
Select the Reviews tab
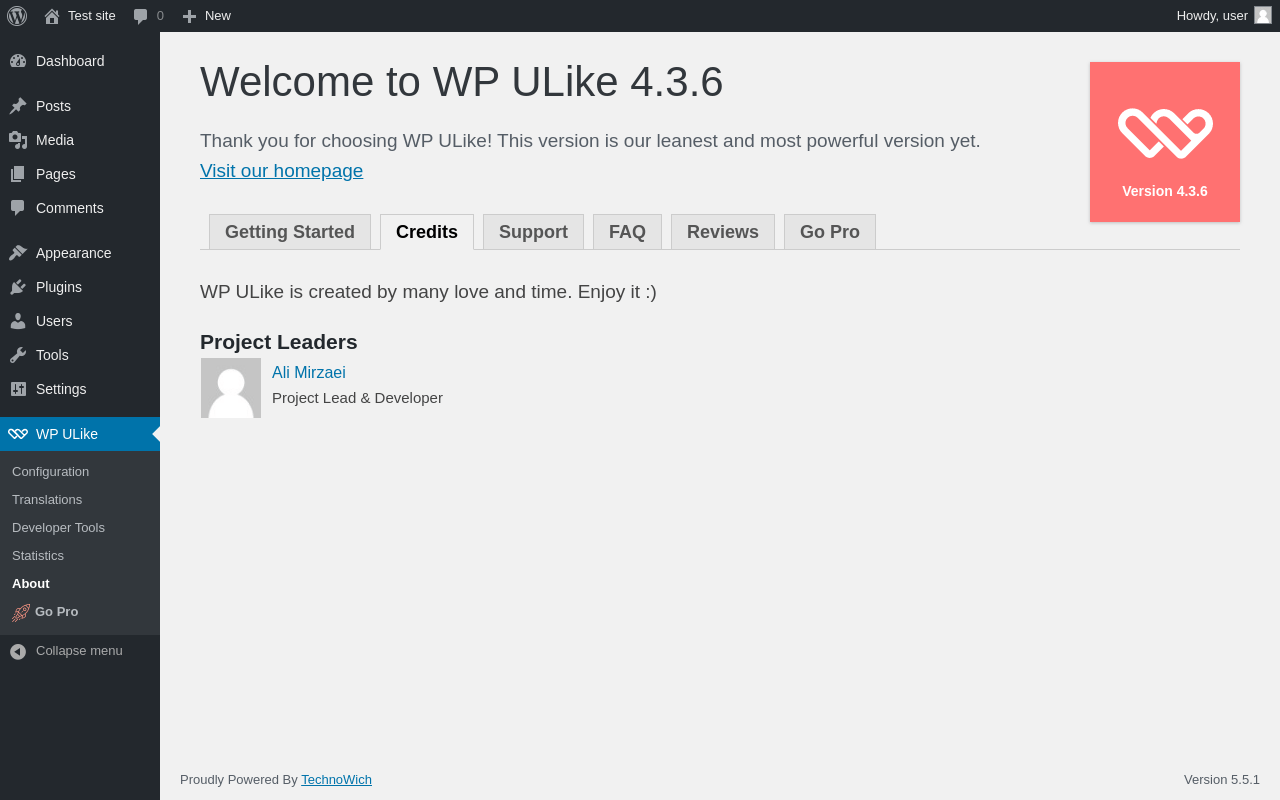click(x=723, y=232)
